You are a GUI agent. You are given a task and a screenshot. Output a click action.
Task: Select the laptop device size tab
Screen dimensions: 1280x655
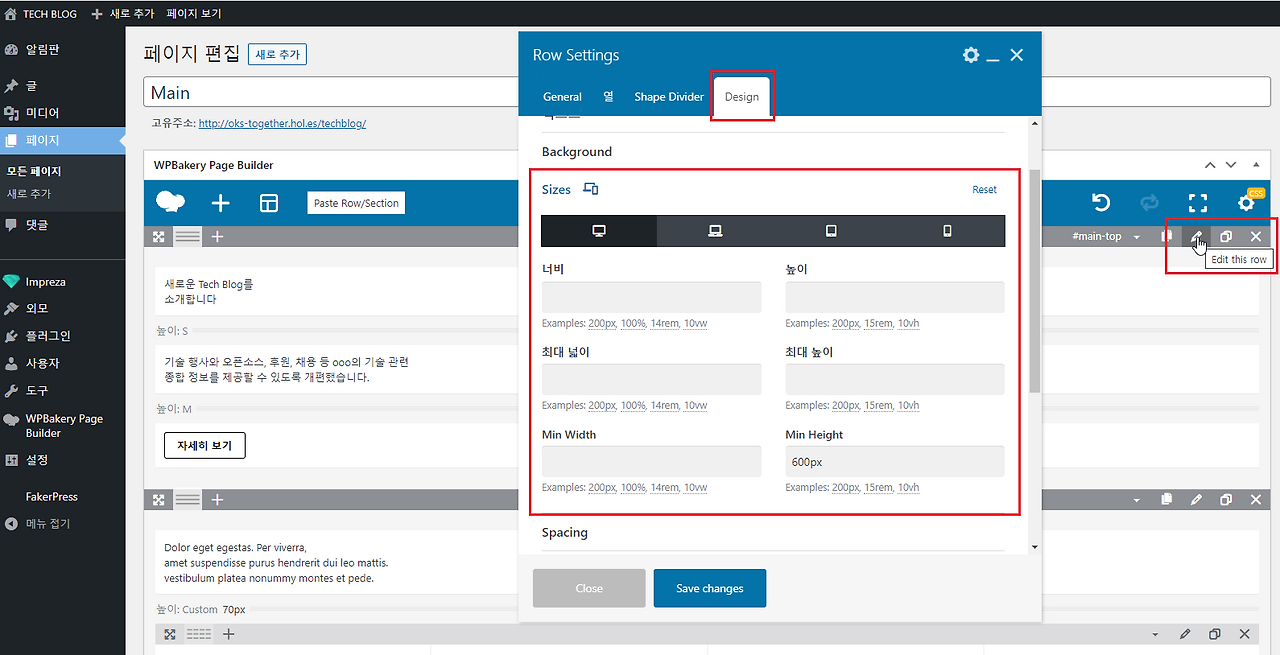tap(715, 231)
